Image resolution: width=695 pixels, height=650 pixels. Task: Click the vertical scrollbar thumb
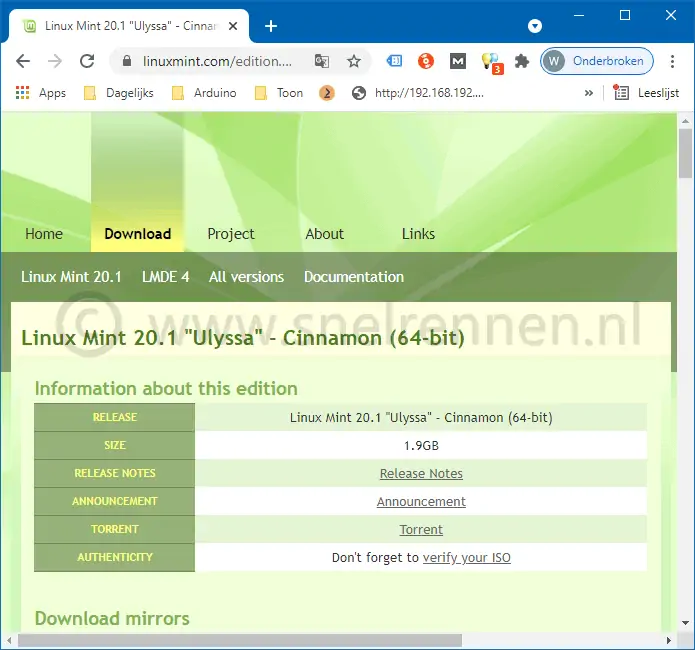pos(686,153)
